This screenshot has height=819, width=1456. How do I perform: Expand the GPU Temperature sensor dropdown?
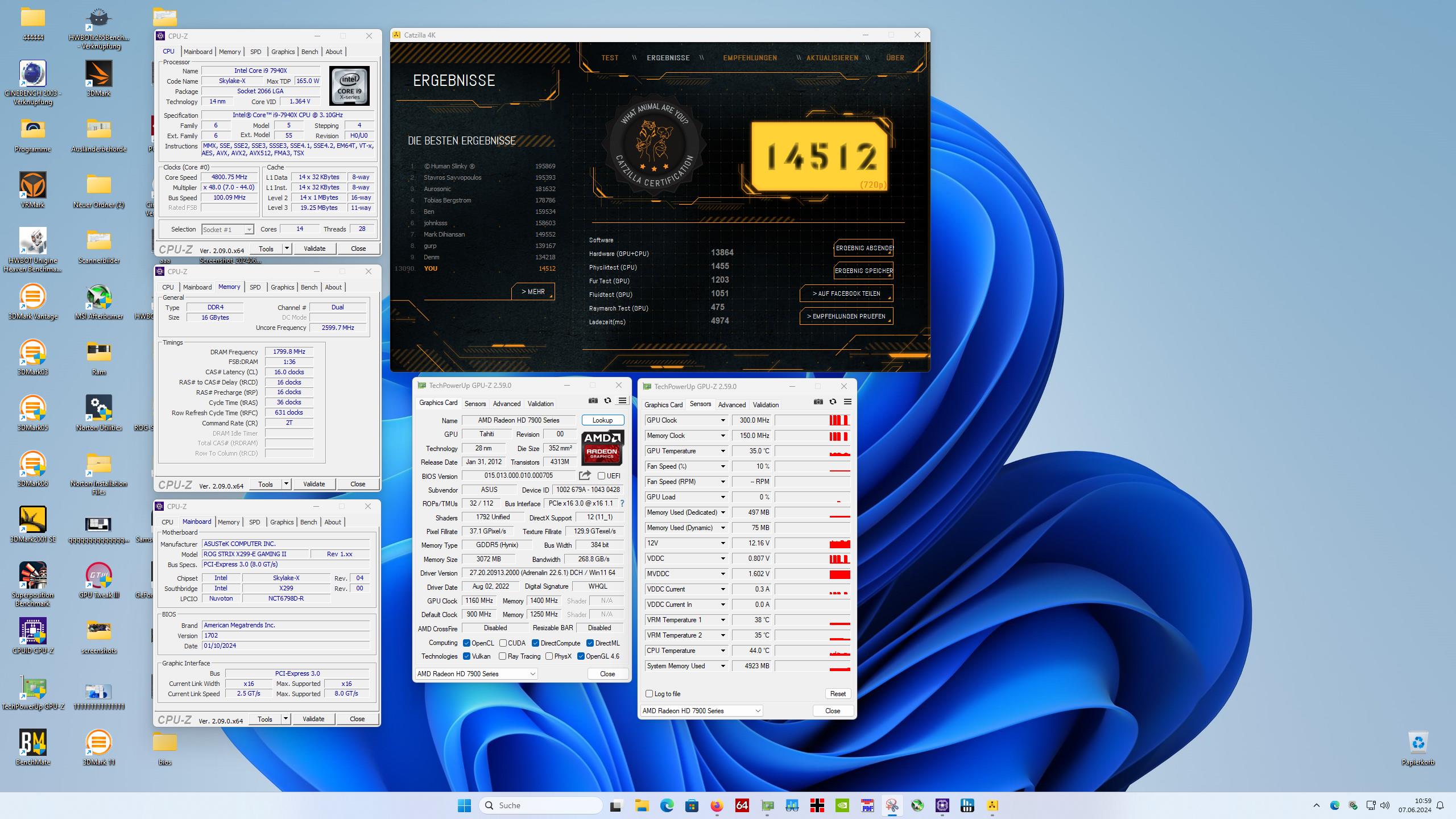point(723,451)
